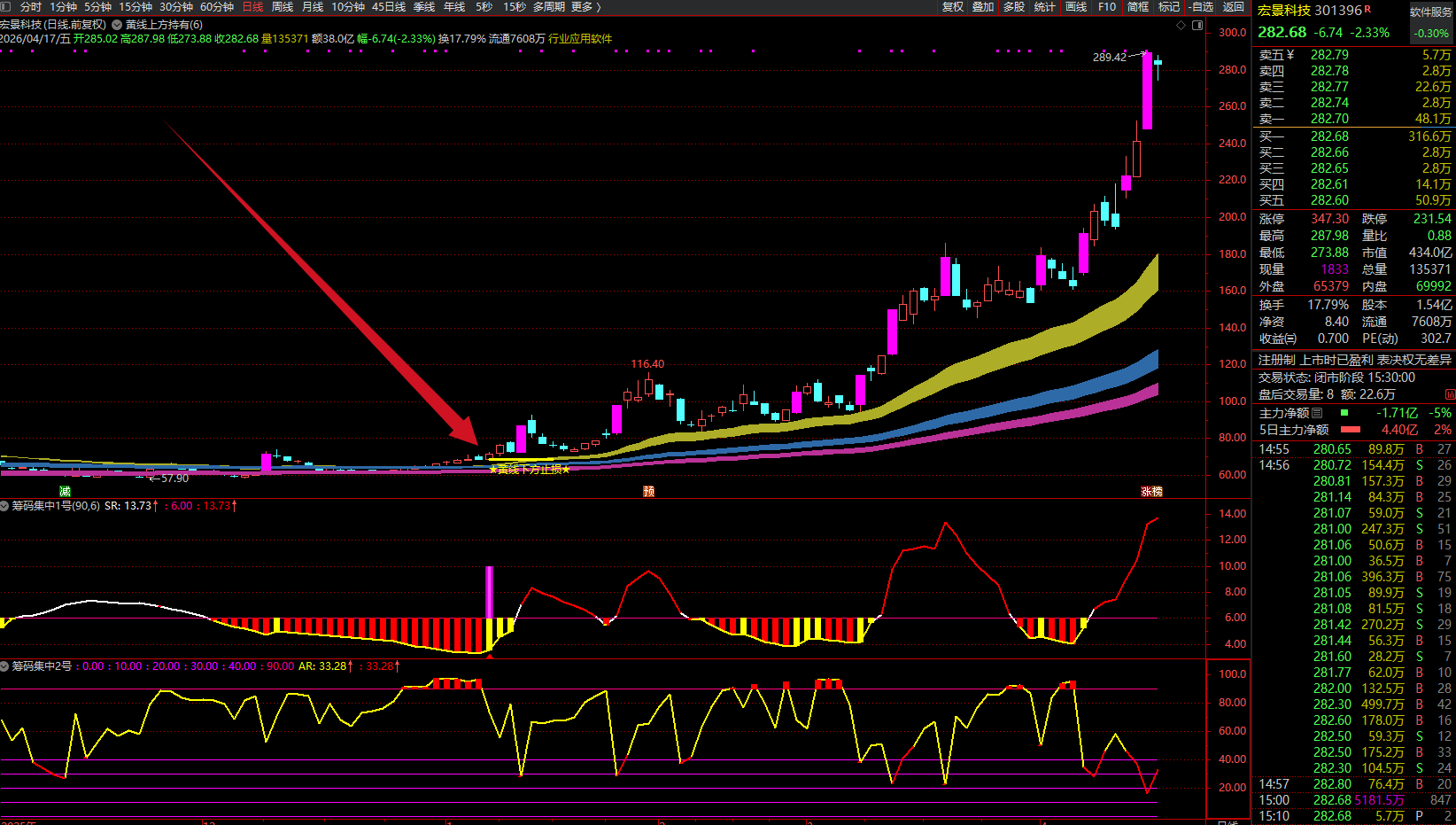The height and width of the screenshot is (825, 1456).
Task: Click the red R badge beside stock code 301396
Action: click(x=1368, y=9)
